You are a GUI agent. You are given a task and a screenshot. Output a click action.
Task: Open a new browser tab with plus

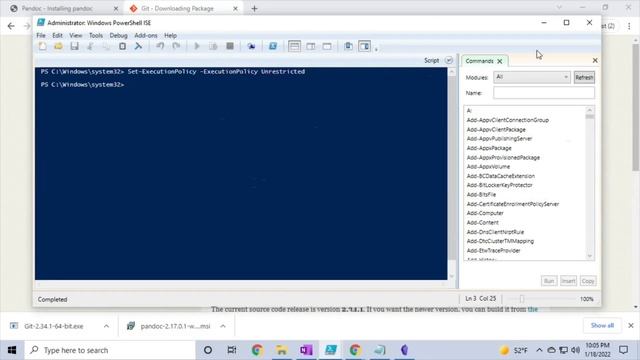point(254,8)
